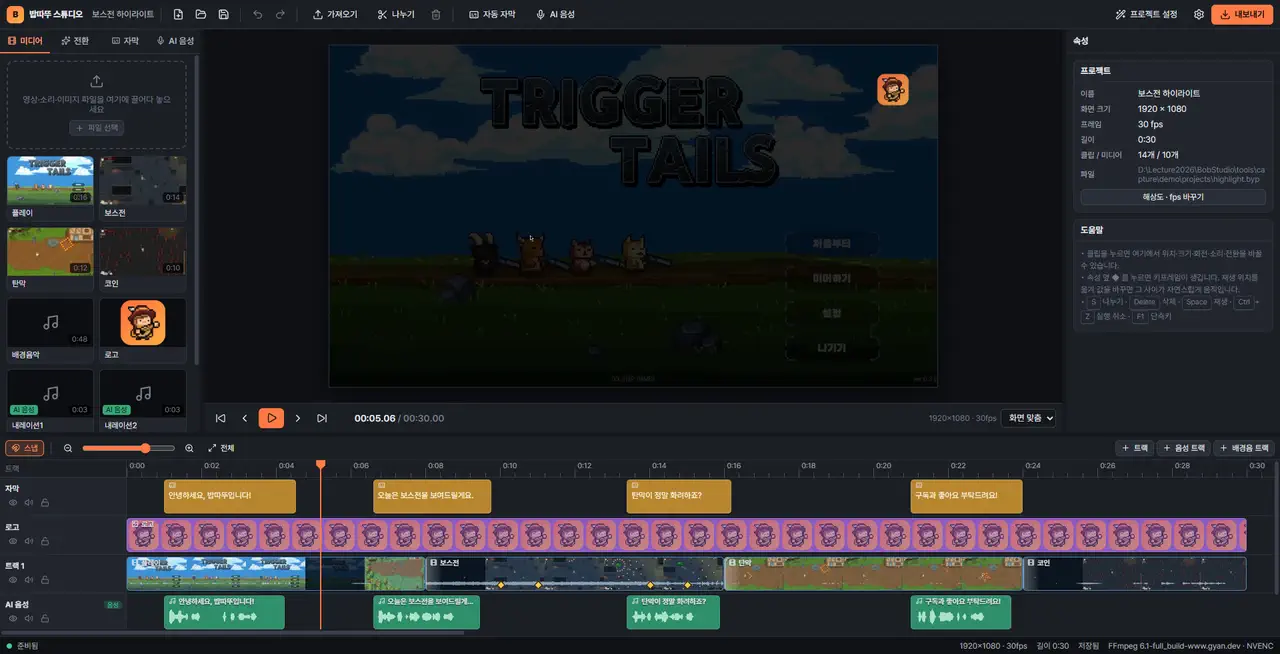Hide the 자막 track with its eye icon
This screenshot has height=654, width=1280.
(x=13, y=503)
